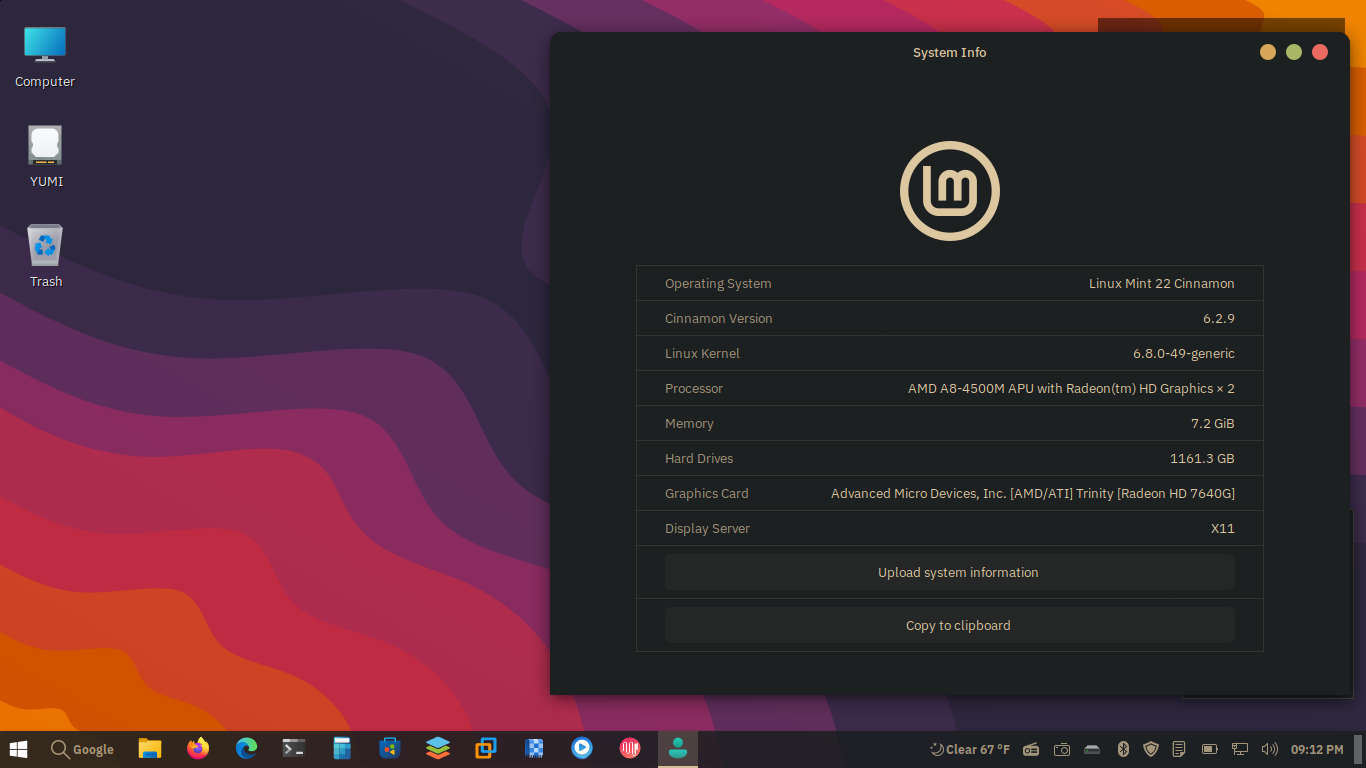Open the Windows-style start menu
The image size is (1366, 768).
(18, 749)
